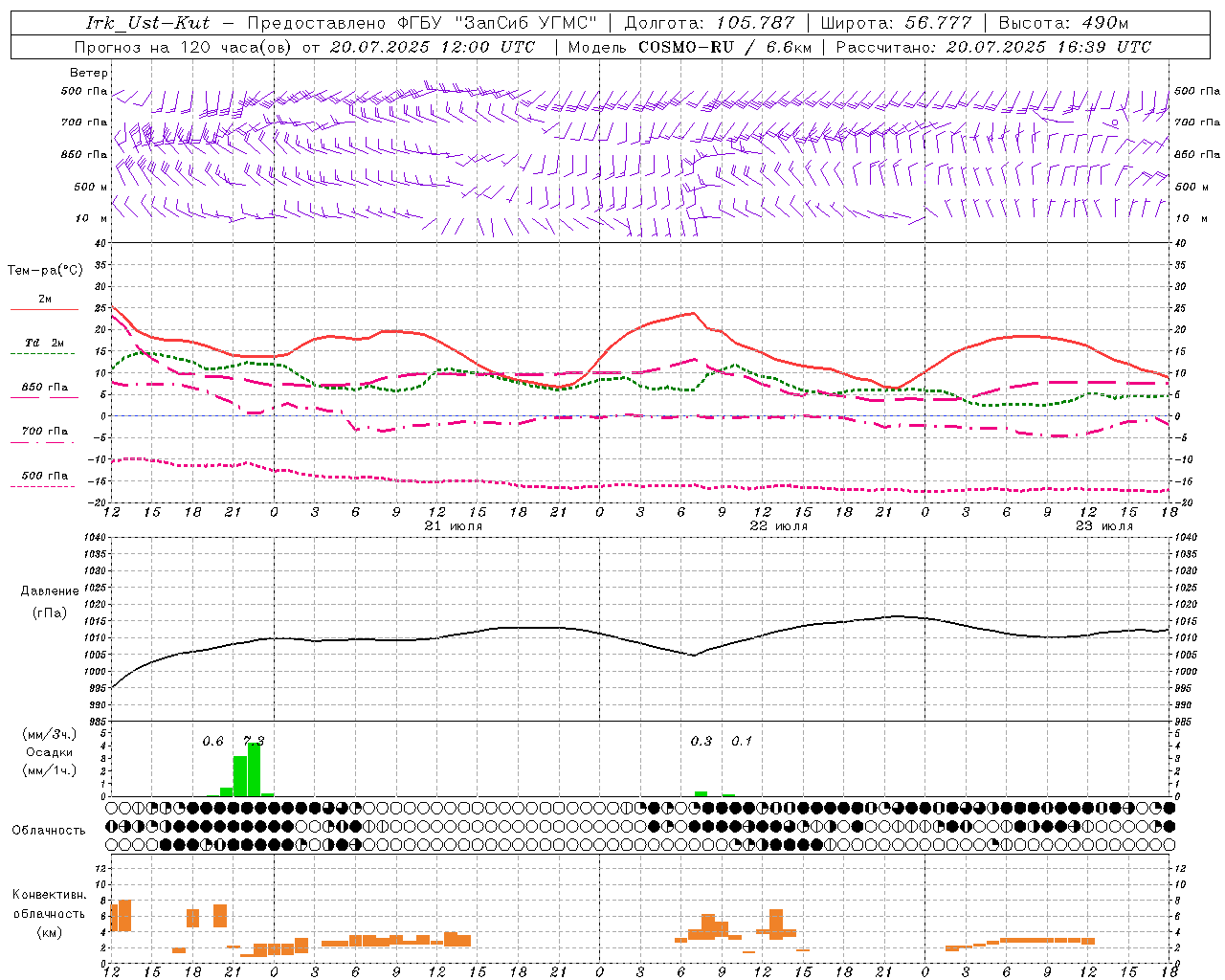The height and width of the screenshot is (980, 1225).
Task: Click the latitude value 56.777
Action: [938, 23]
